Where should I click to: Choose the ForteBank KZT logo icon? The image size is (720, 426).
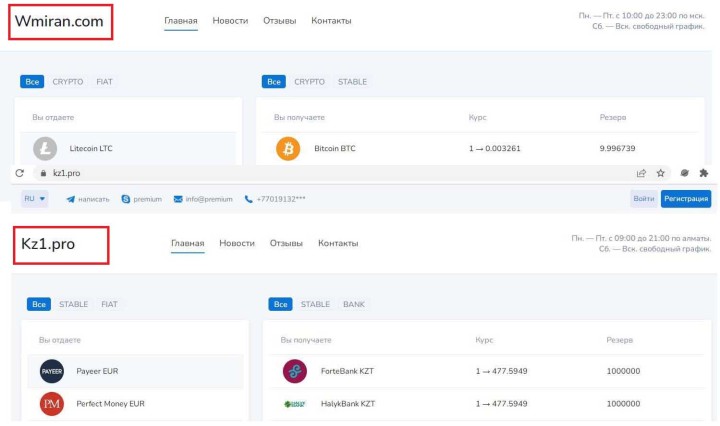pos(294,371)
